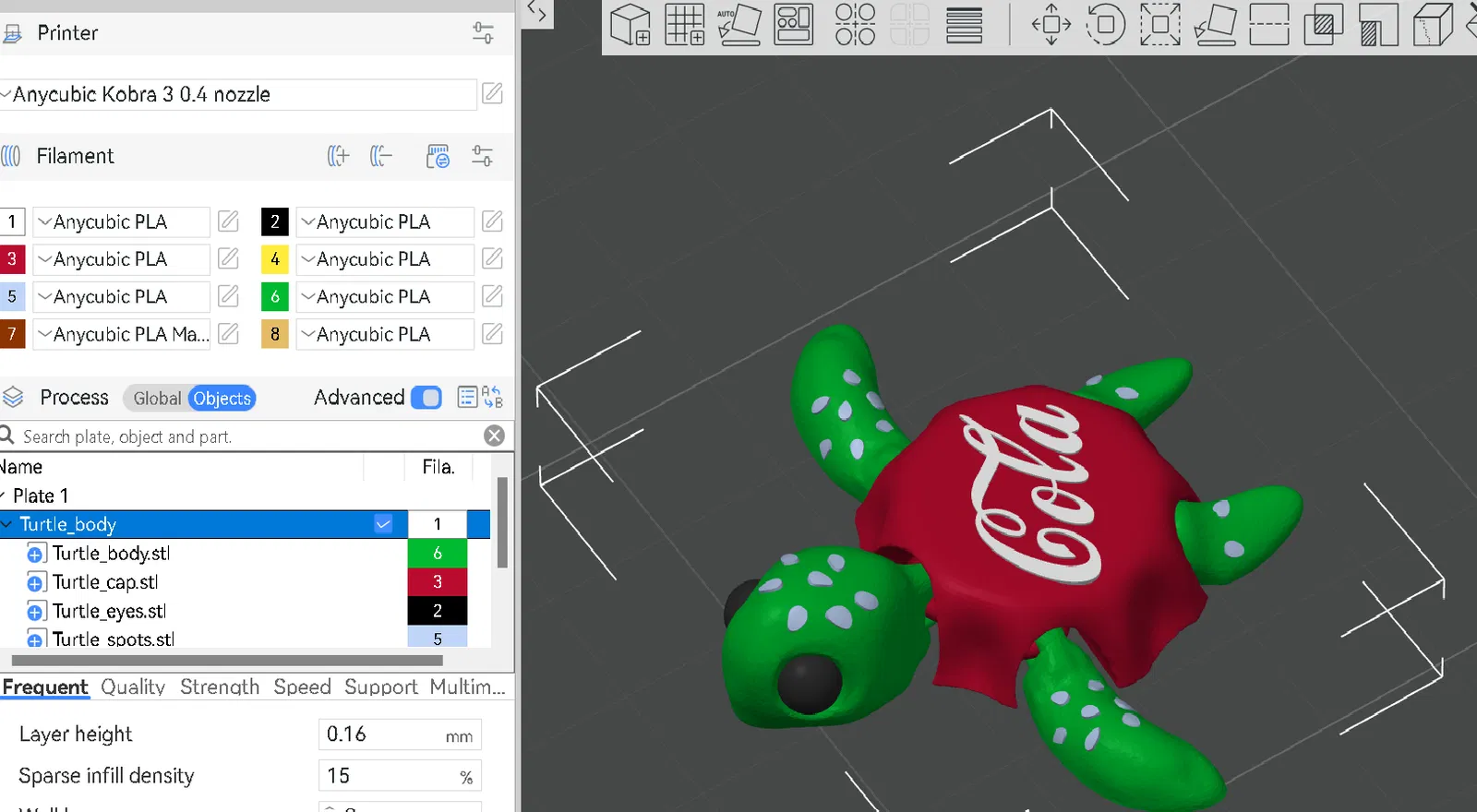This screenshot has width=1477, height=812.
Task: Split the model to objects
Action: pyautogui.click(x=855, y=25)
